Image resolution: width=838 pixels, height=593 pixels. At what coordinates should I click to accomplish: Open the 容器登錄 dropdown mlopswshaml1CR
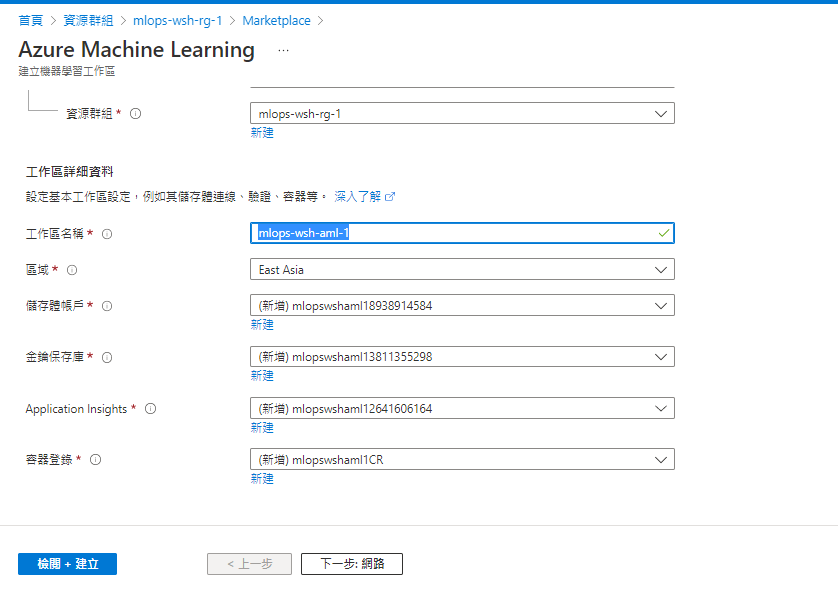click(462, 459)
